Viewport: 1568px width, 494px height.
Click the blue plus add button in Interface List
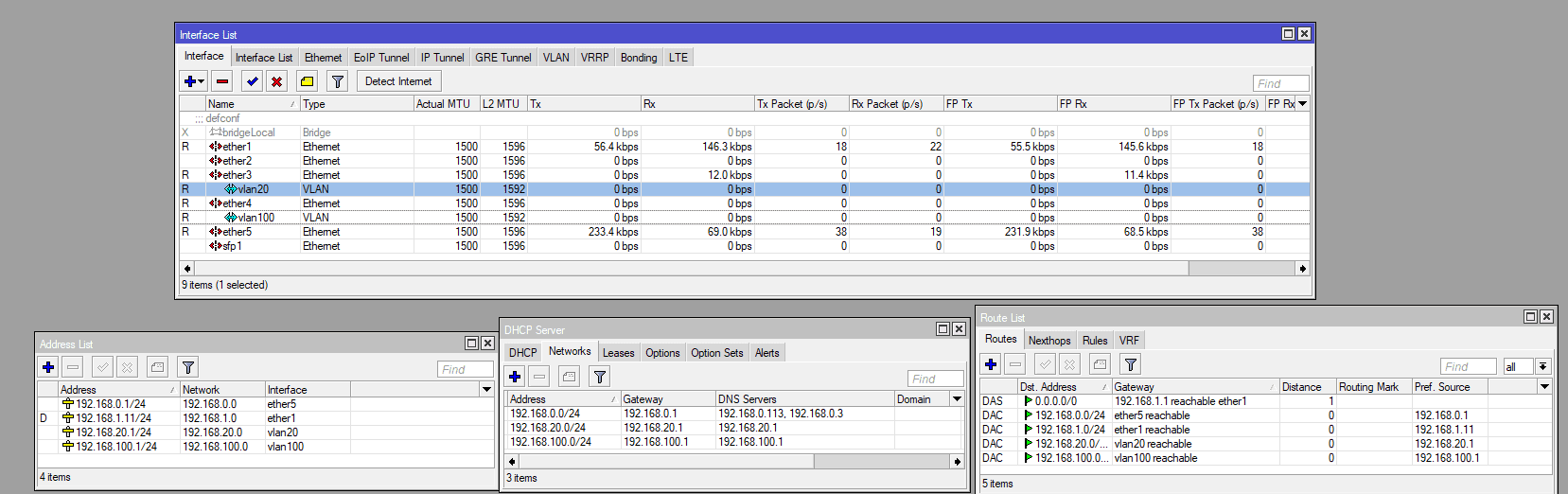189,81
